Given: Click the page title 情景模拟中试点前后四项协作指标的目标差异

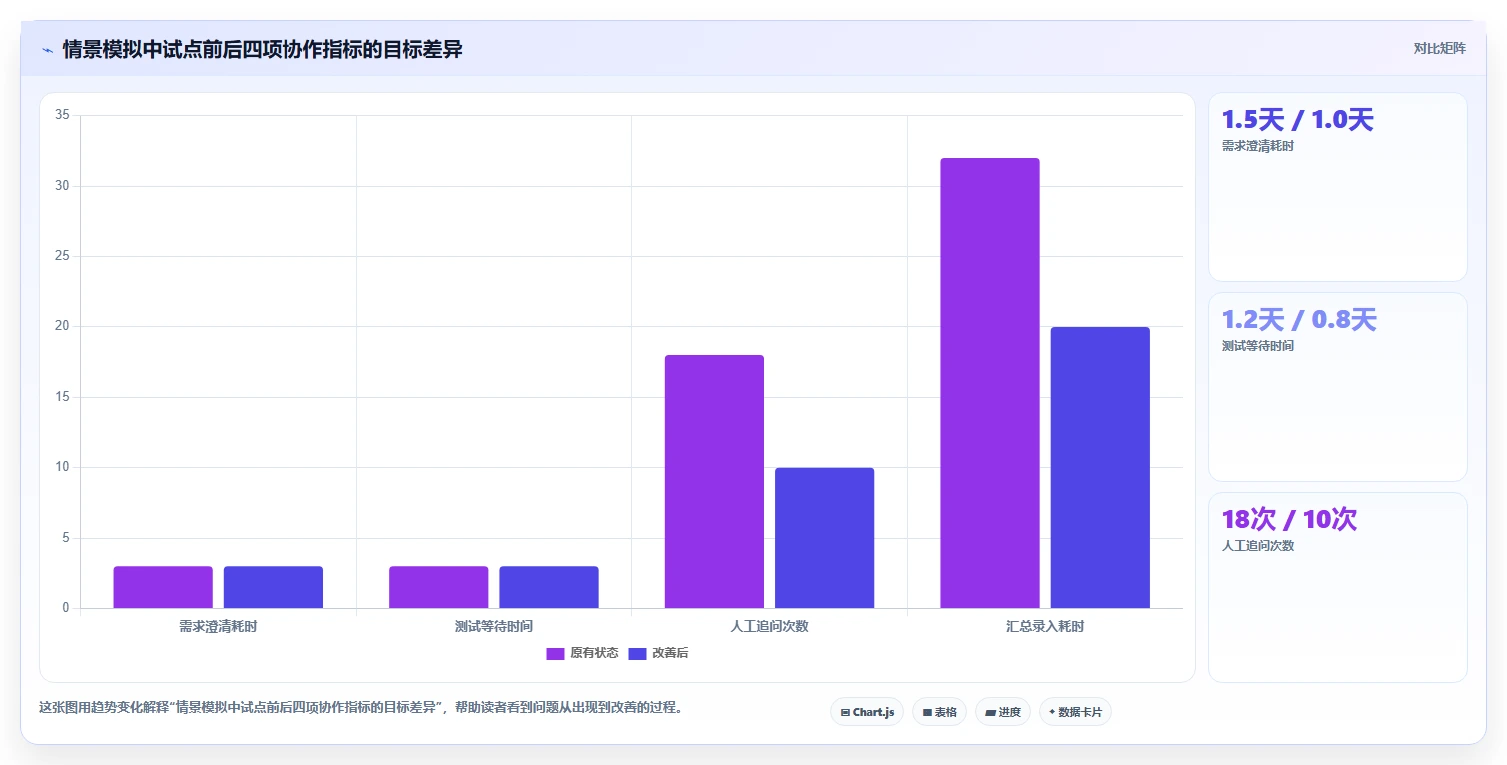Looking at the screenshot, I should [x=263, y=49].
